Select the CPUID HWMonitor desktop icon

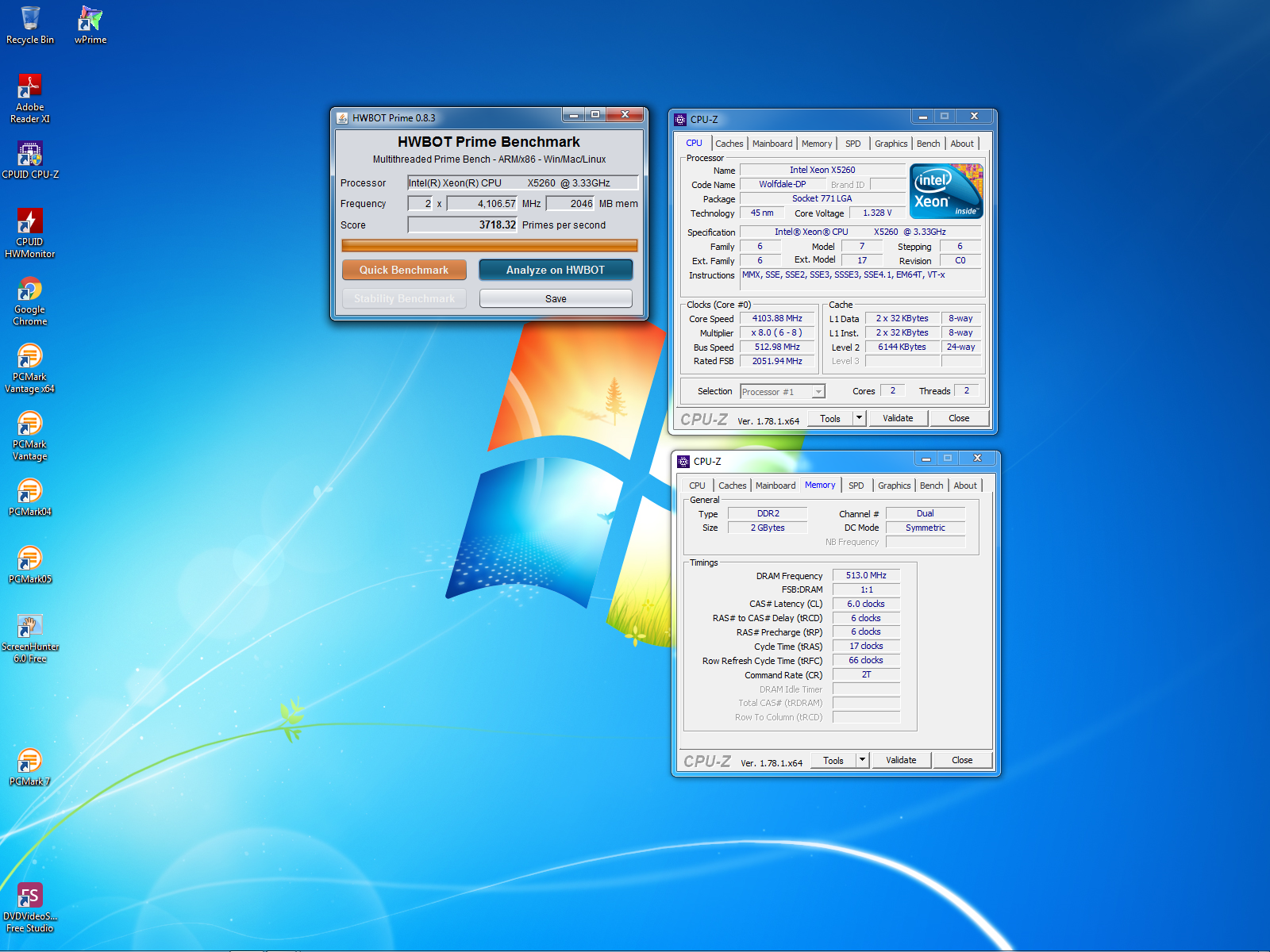30,232
